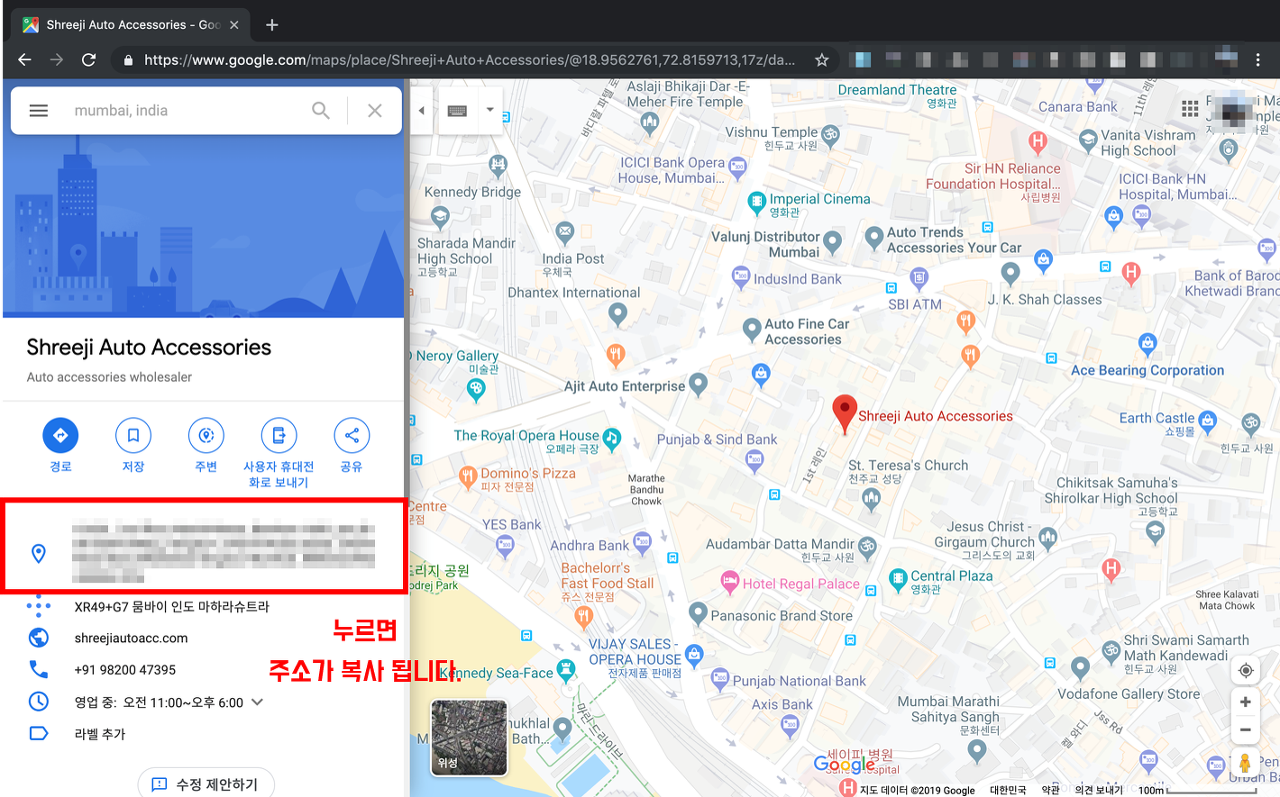Click Central Plaza cinema marker
The image size is (1280, 797).
[x=898, y=578]
